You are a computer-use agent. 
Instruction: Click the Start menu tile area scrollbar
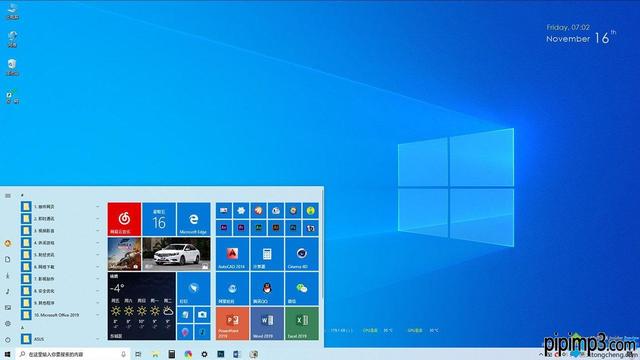coord(322,245)
